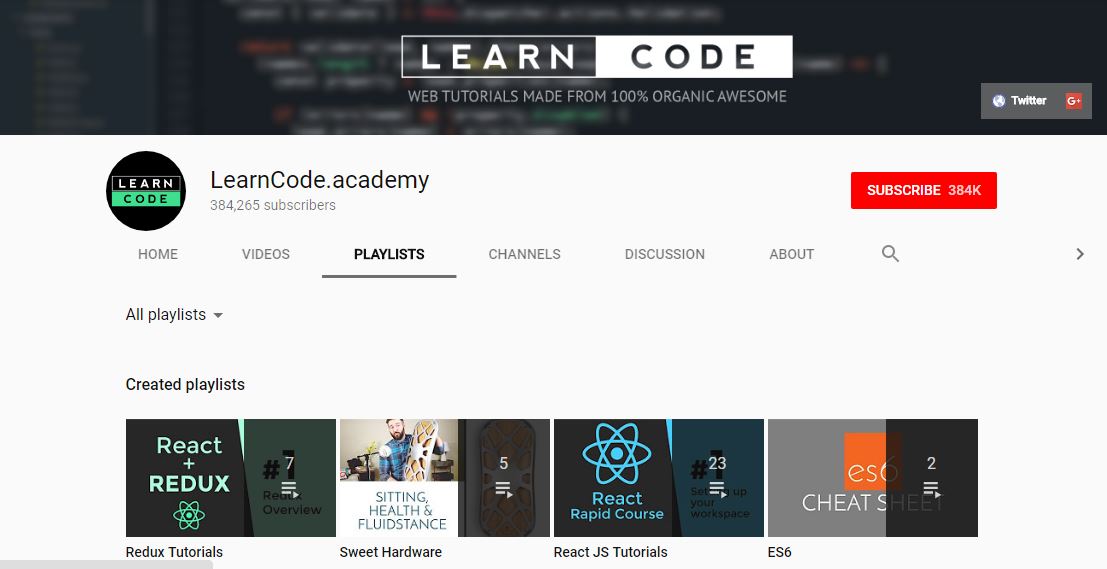Expand the All playlists dropdown
Screen dimensions: 1107x569
[174, 315]
